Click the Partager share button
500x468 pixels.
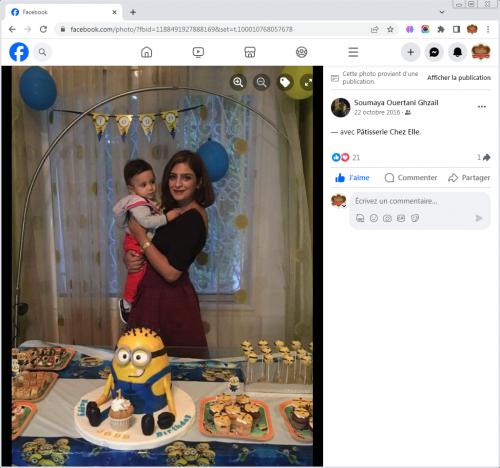(x=469, y=178)
